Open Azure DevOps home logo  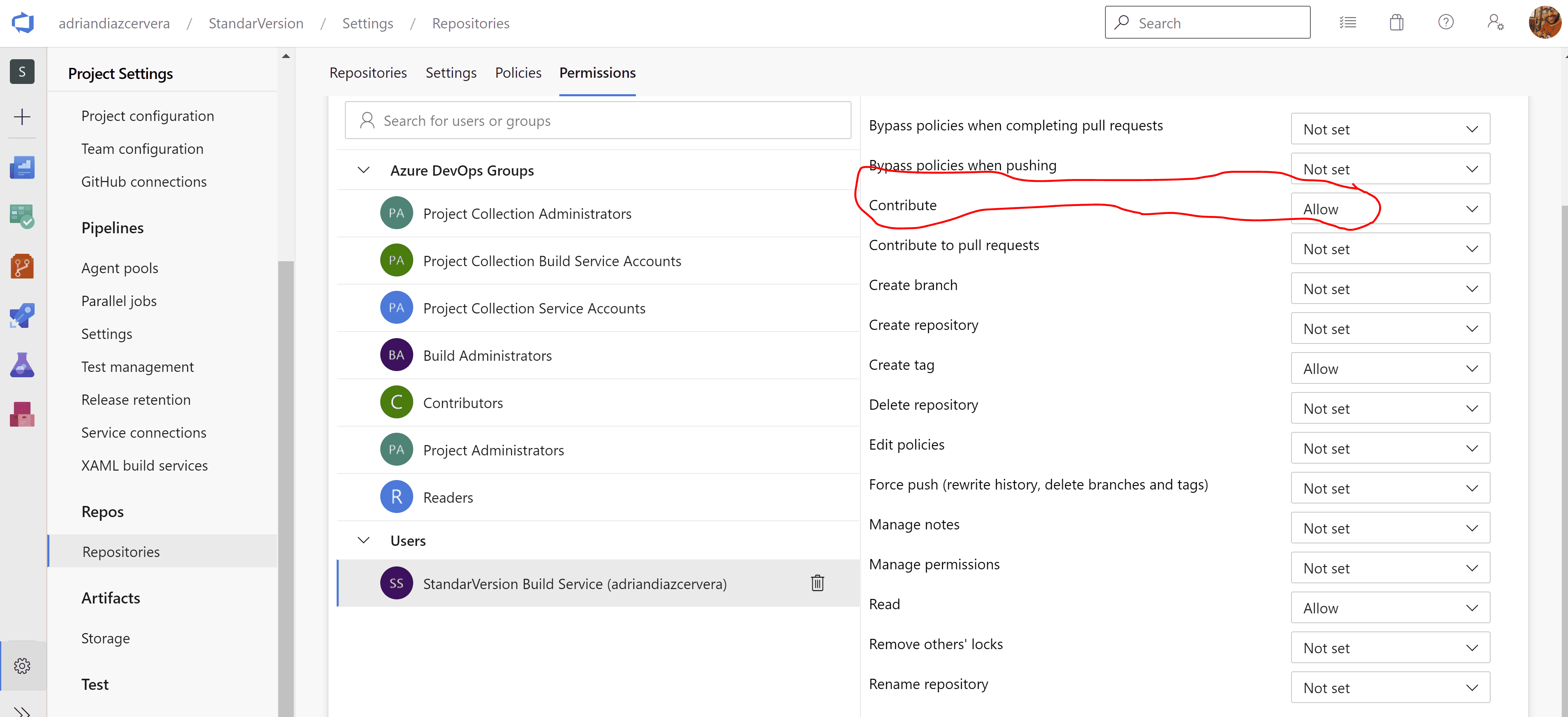[23, 23]
